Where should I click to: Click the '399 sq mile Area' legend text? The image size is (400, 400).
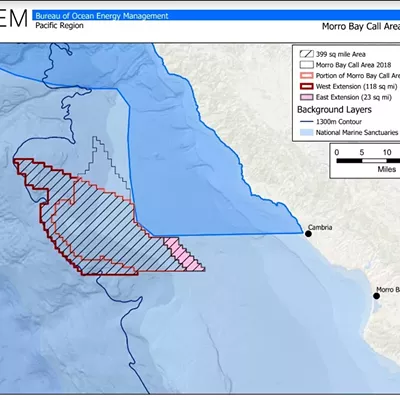tap(341, 54)
